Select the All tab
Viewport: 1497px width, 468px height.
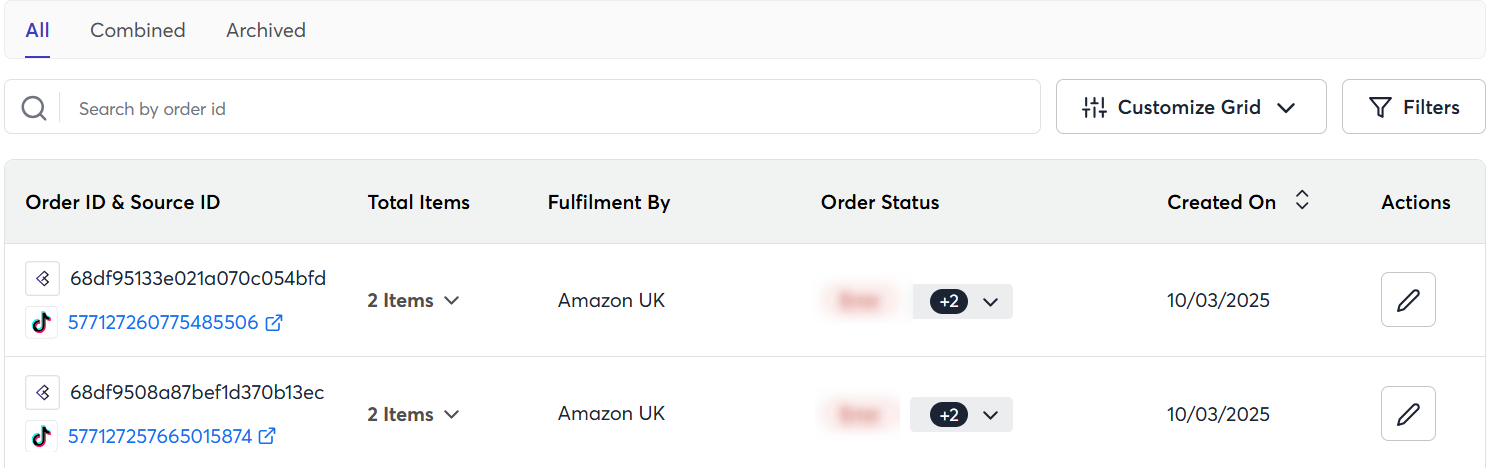click(38, 30)
